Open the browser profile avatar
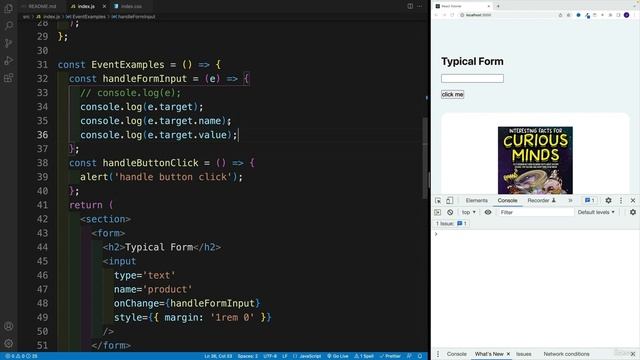This screenshot has width=640, height=360. [x=627, y=15]
